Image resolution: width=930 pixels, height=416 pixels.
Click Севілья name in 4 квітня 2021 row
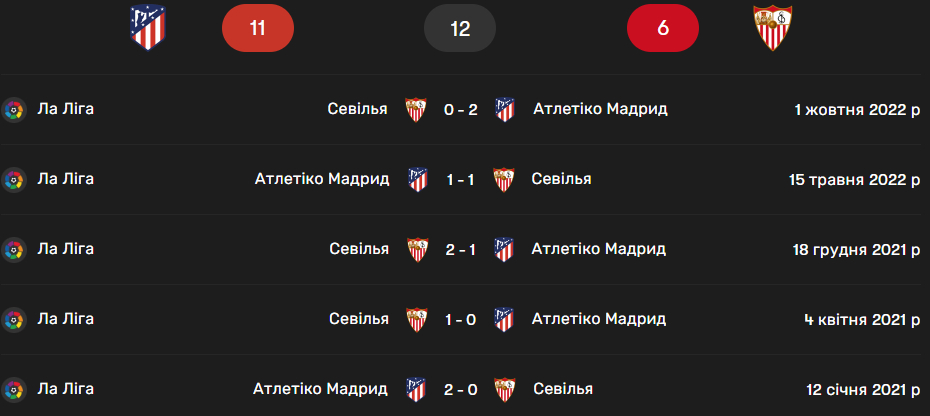[358, 319]
